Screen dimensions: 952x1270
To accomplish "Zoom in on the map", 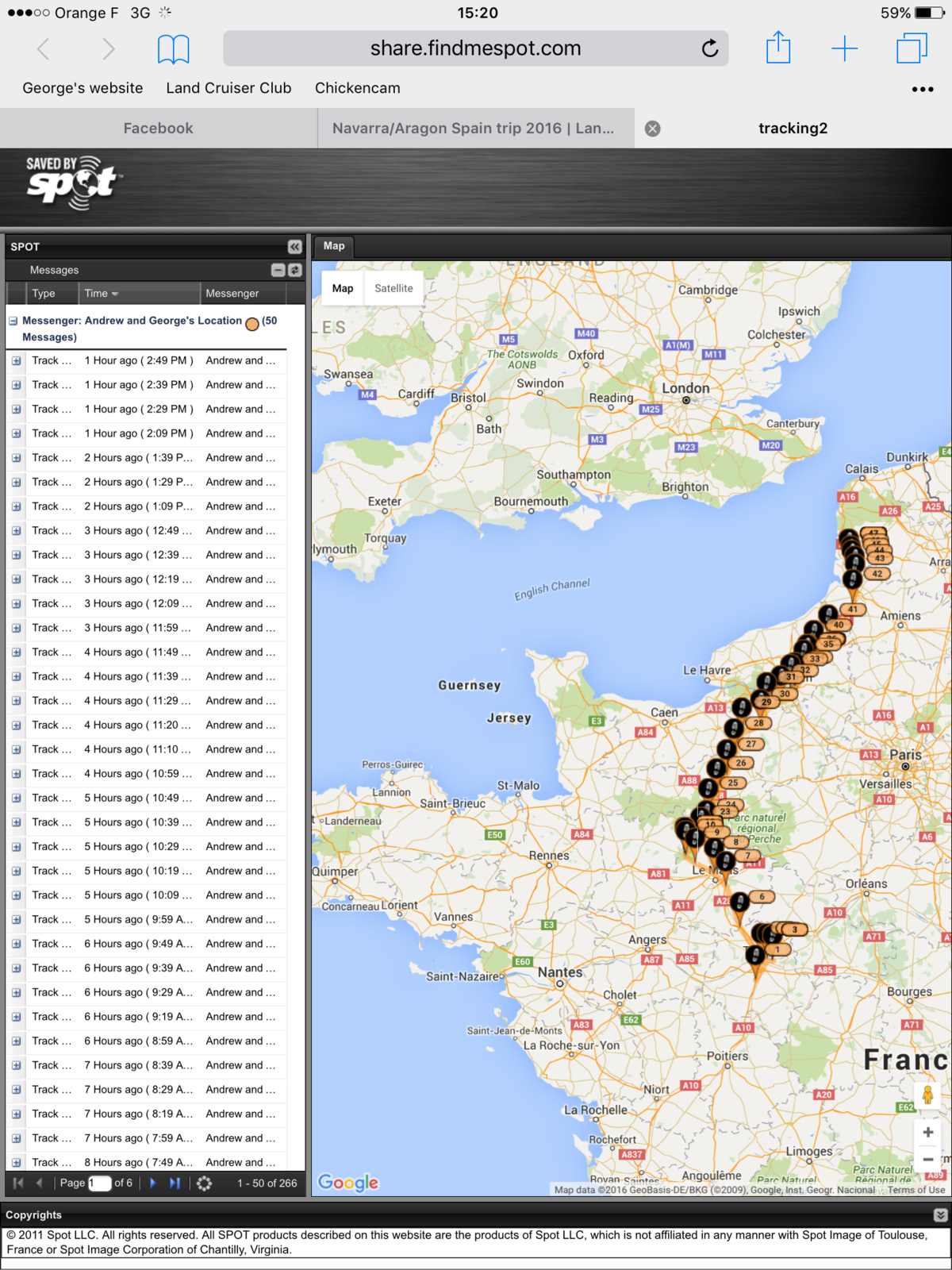I will click(927, 1133).
